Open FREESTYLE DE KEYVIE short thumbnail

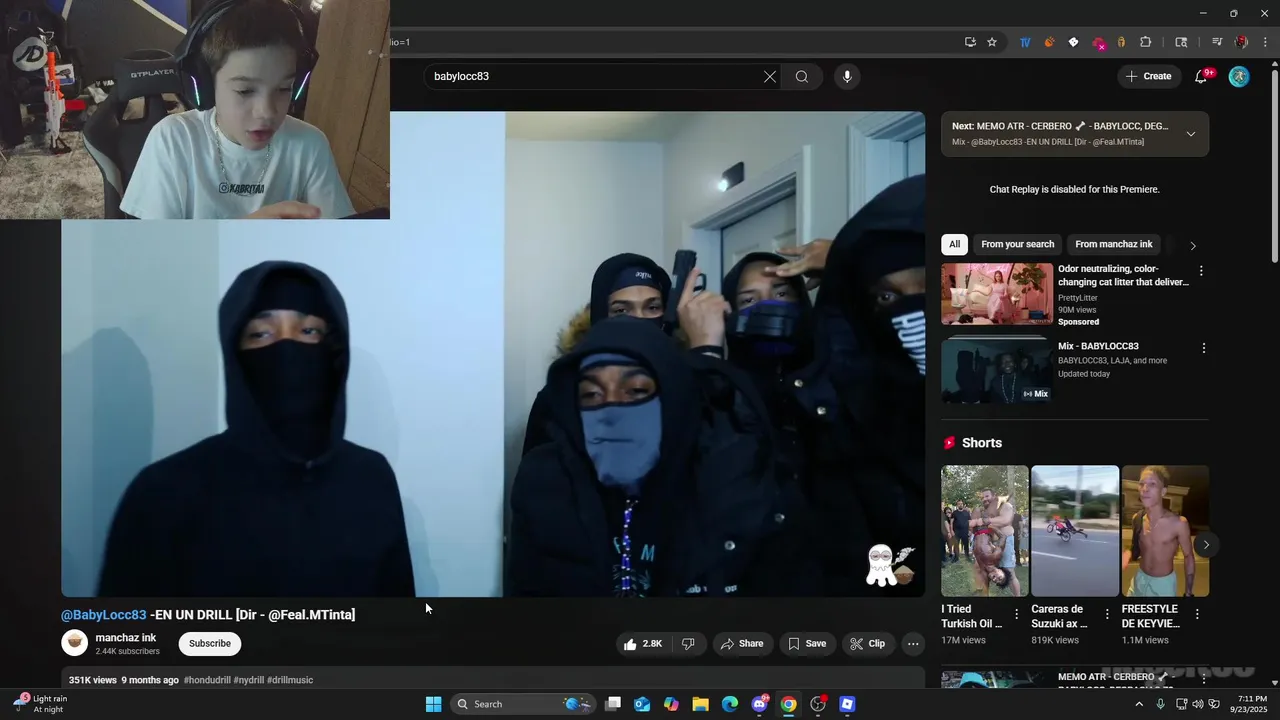pos(1165,531)
